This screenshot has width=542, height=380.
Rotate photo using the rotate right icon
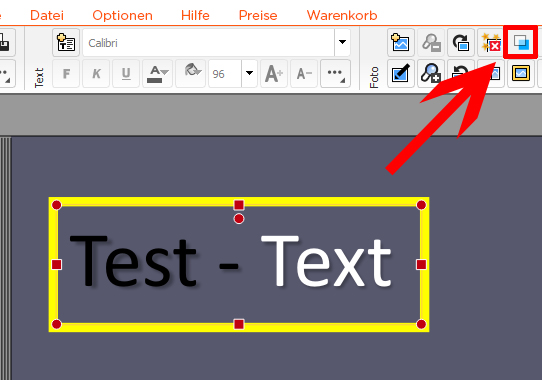(x=461, y=43)
